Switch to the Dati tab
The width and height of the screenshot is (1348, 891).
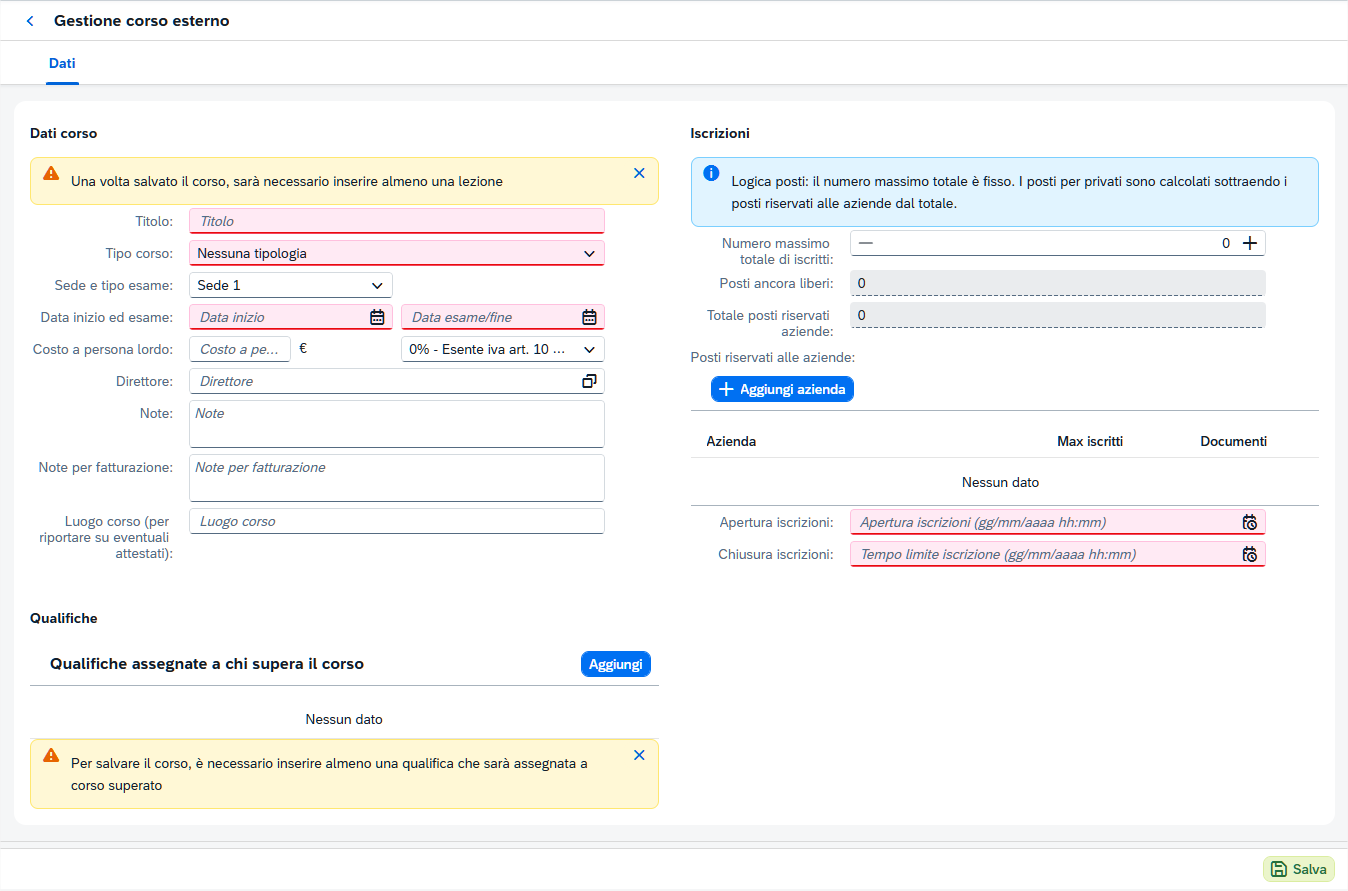[x=62, y=63]
